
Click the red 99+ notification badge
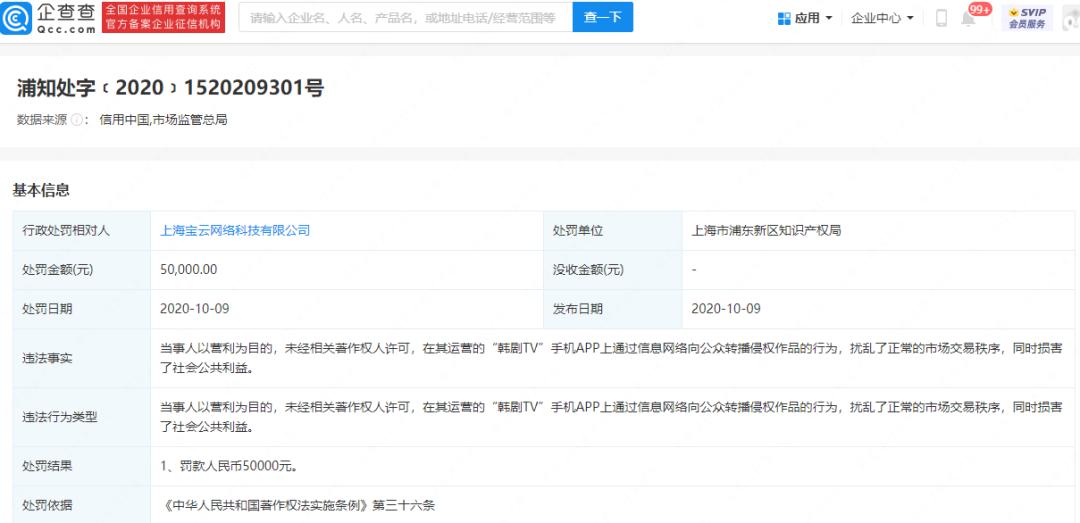(979, 9)
